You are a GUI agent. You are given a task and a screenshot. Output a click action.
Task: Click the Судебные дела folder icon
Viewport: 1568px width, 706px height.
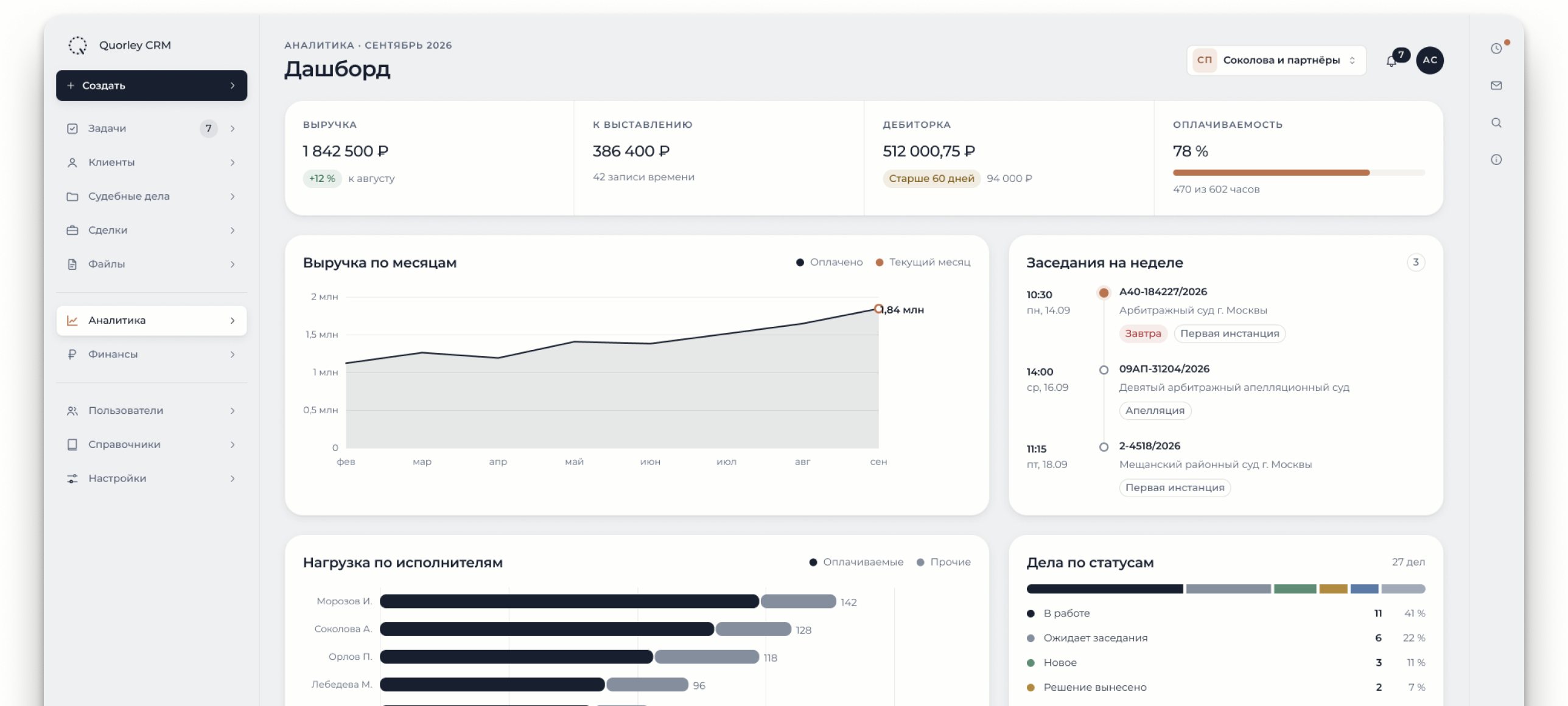click(x=72, y=197)
